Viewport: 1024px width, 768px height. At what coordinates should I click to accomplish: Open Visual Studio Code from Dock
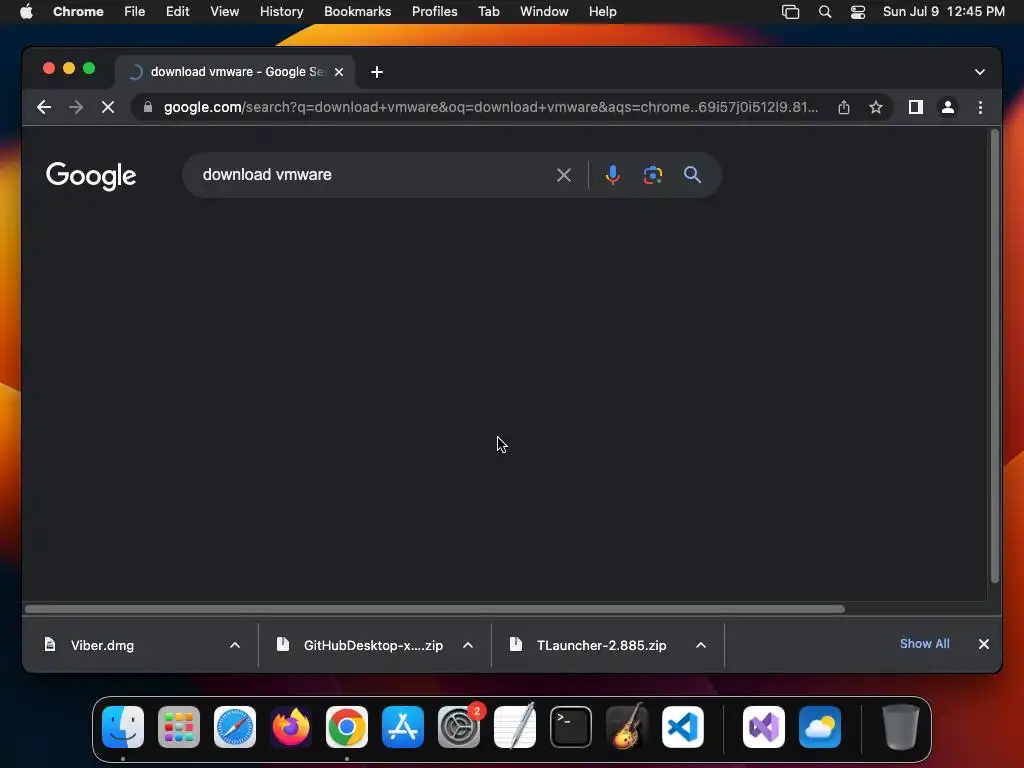click(x=682, y=727)
